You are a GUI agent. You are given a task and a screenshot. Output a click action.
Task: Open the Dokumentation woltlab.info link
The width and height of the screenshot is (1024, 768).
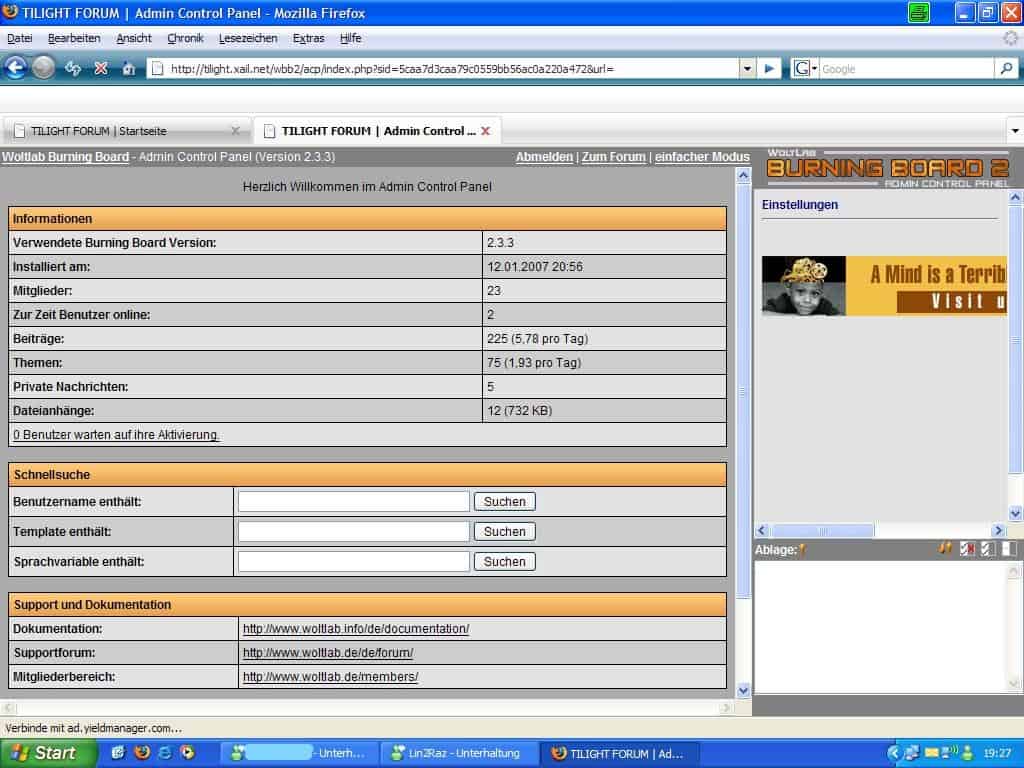356,629
